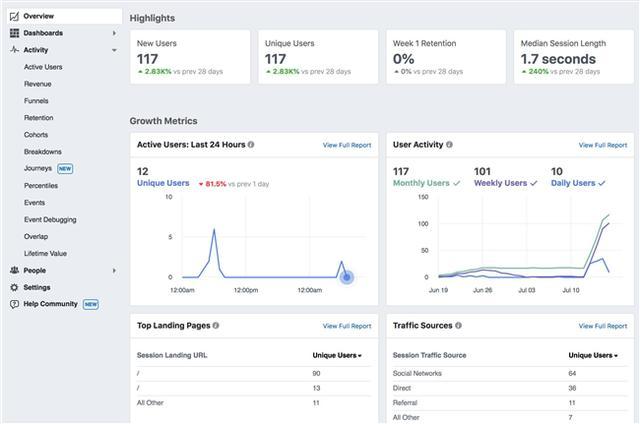This screenshot has width=640, height=424.
Task: Open View Full Report for Traffic Sources
Action: (x=602, y=326)
